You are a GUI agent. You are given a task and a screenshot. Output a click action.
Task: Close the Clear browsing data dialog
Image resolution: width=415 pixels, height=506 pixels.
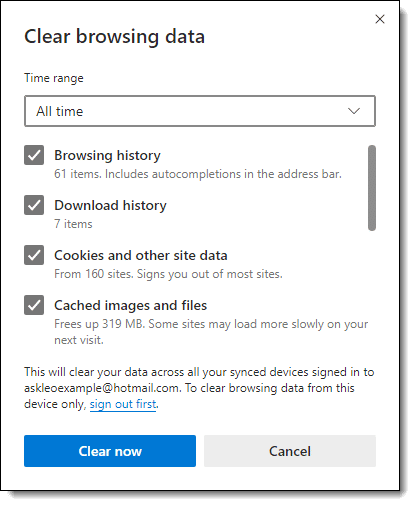pos(380,19)
